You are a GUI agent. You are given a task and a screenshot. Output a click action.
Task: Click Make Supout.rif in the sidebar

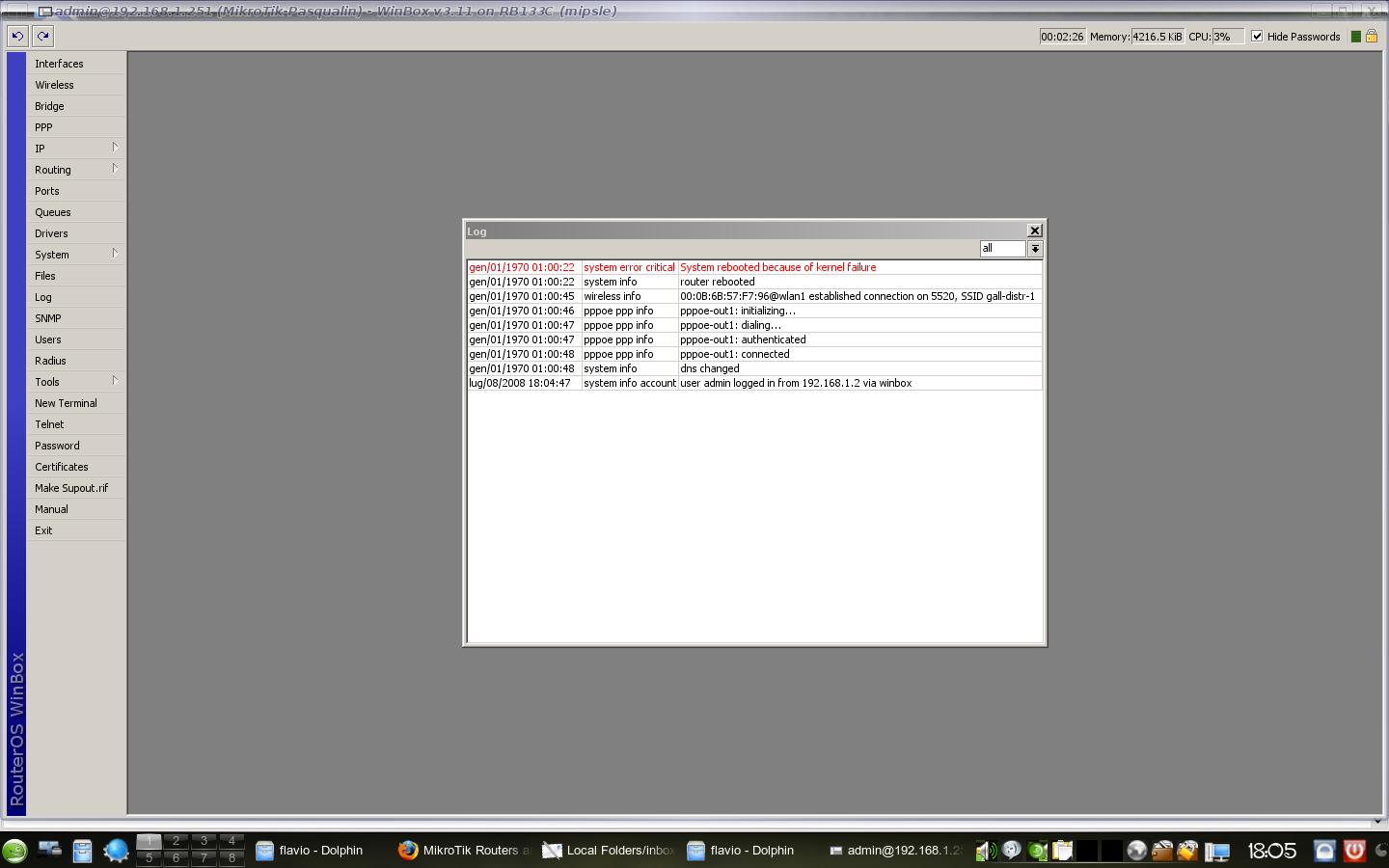[x=71, y=488]
